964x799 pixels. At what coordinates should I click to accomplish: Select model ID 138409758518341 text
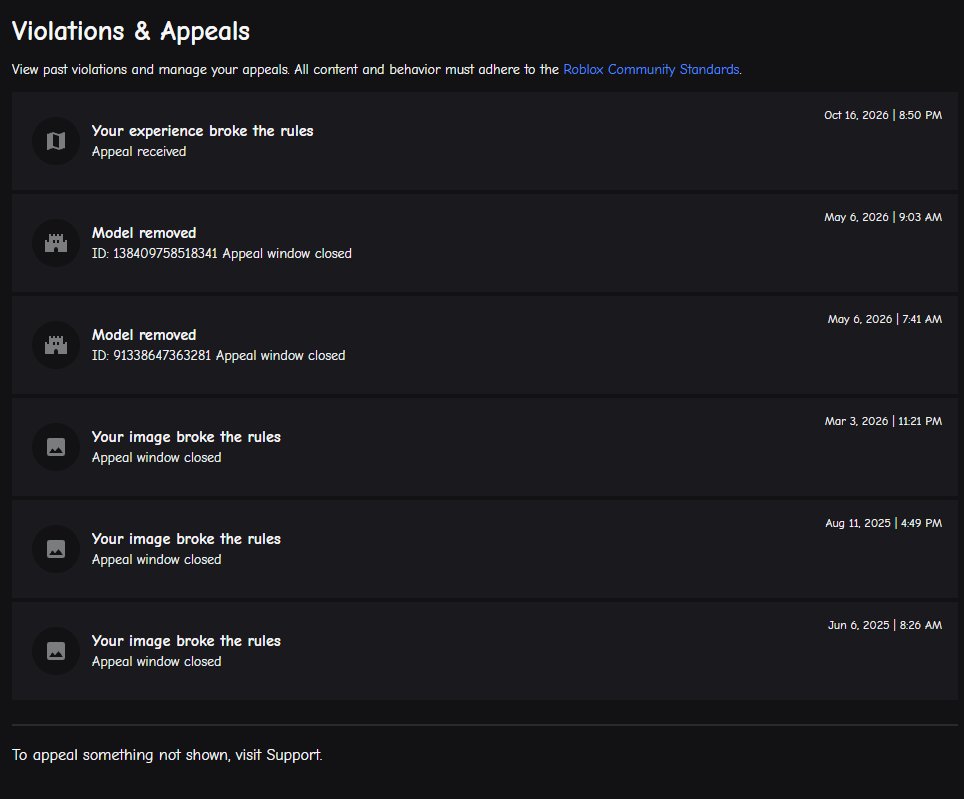154,254
